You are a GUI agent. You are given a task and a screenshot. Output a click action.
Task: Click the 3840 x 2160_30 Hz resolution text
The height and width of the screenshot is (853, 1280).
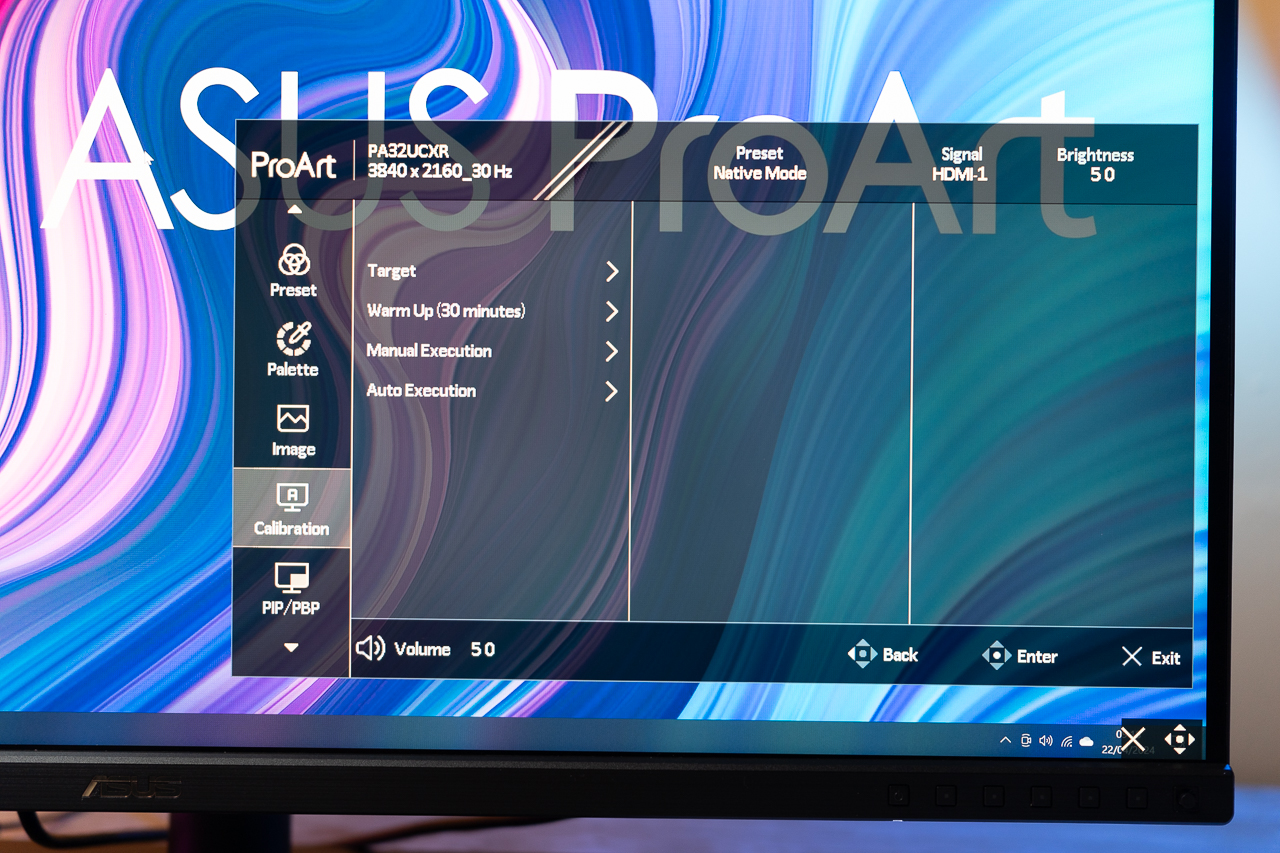[440, 171]
